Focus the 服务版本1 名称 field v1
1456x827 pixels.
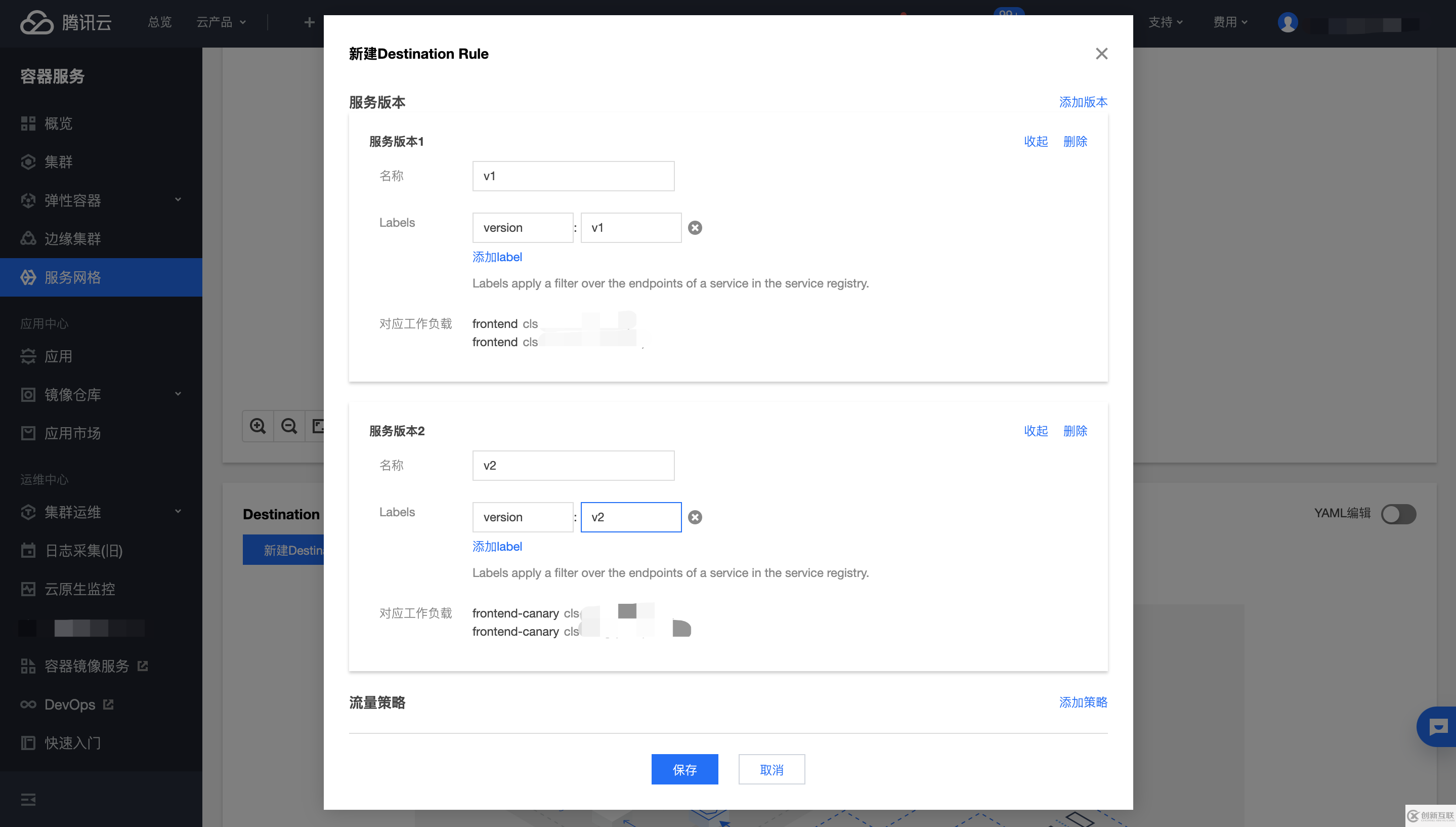(x=573, y=176)
